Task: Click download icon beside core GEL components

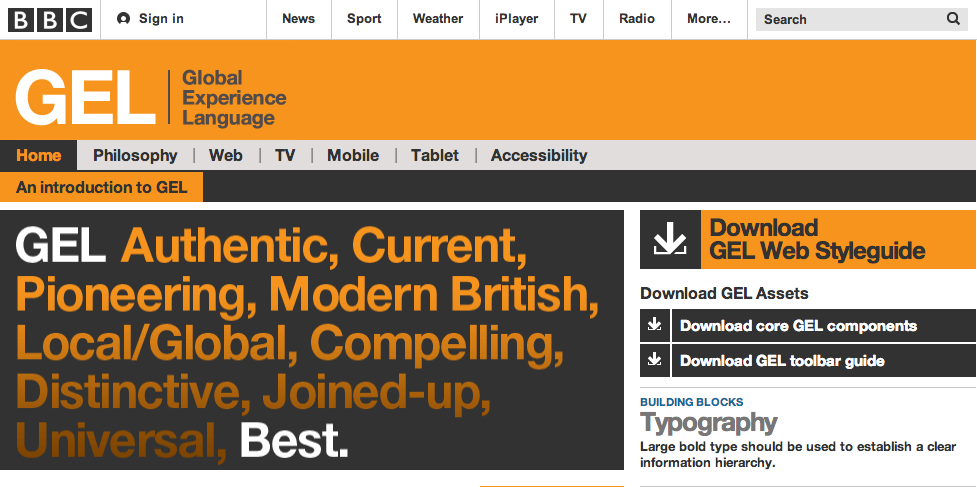Action: click(x=655, y=325)
